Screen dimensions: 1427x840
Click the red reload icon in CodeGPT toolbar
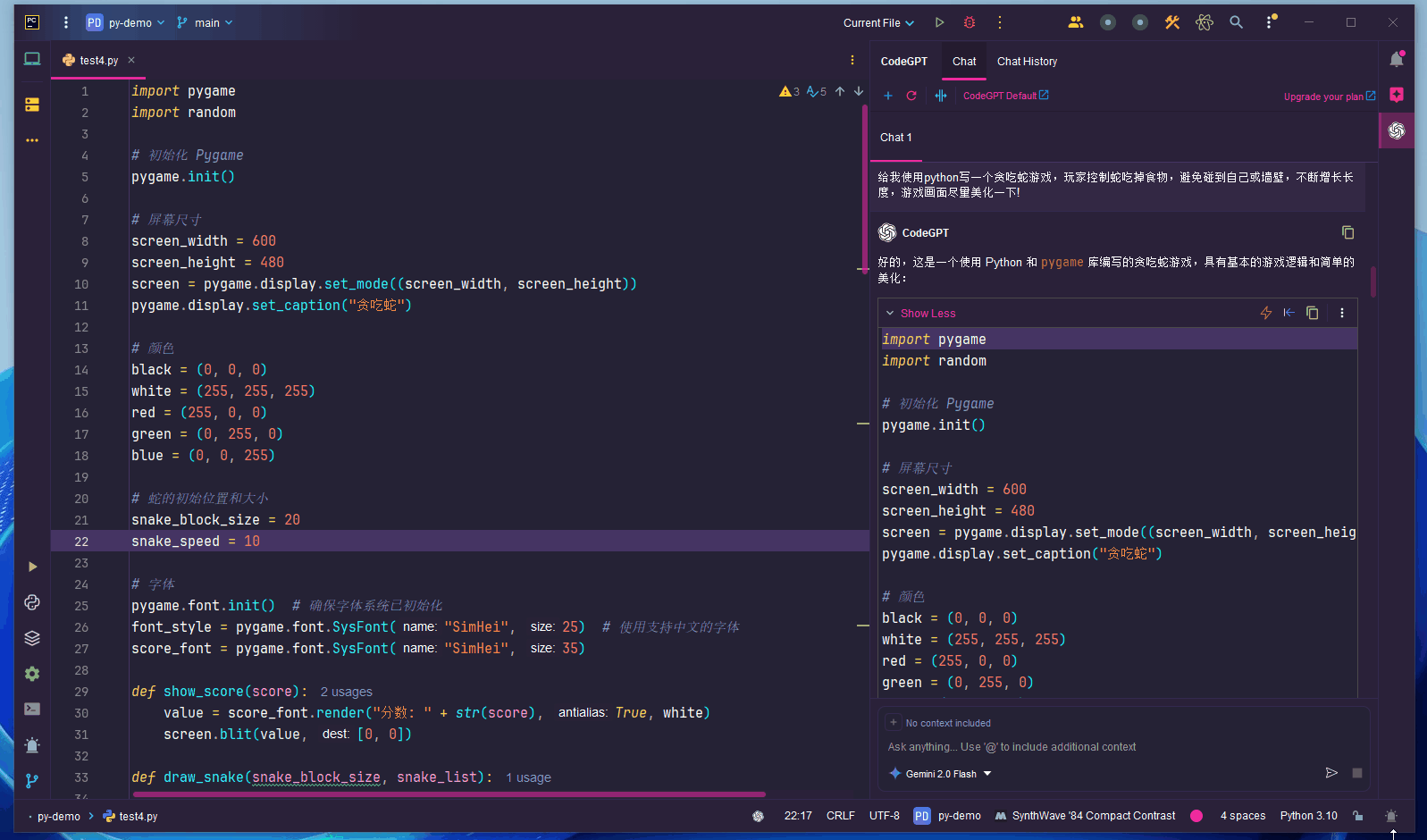(911, 96)
